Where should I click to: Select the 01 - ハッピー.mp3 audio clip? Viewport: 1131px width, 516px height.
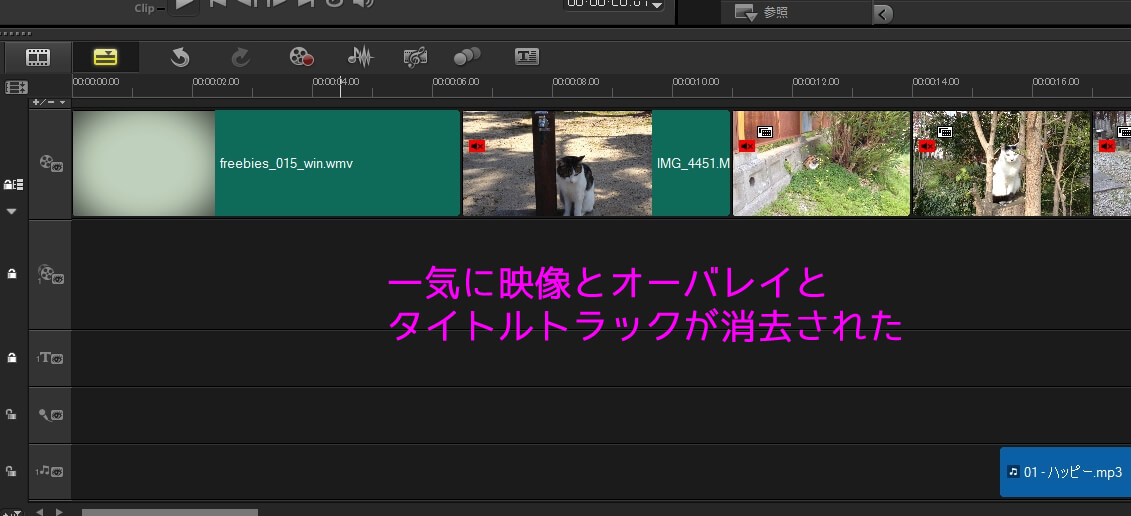pos(1066,471)
